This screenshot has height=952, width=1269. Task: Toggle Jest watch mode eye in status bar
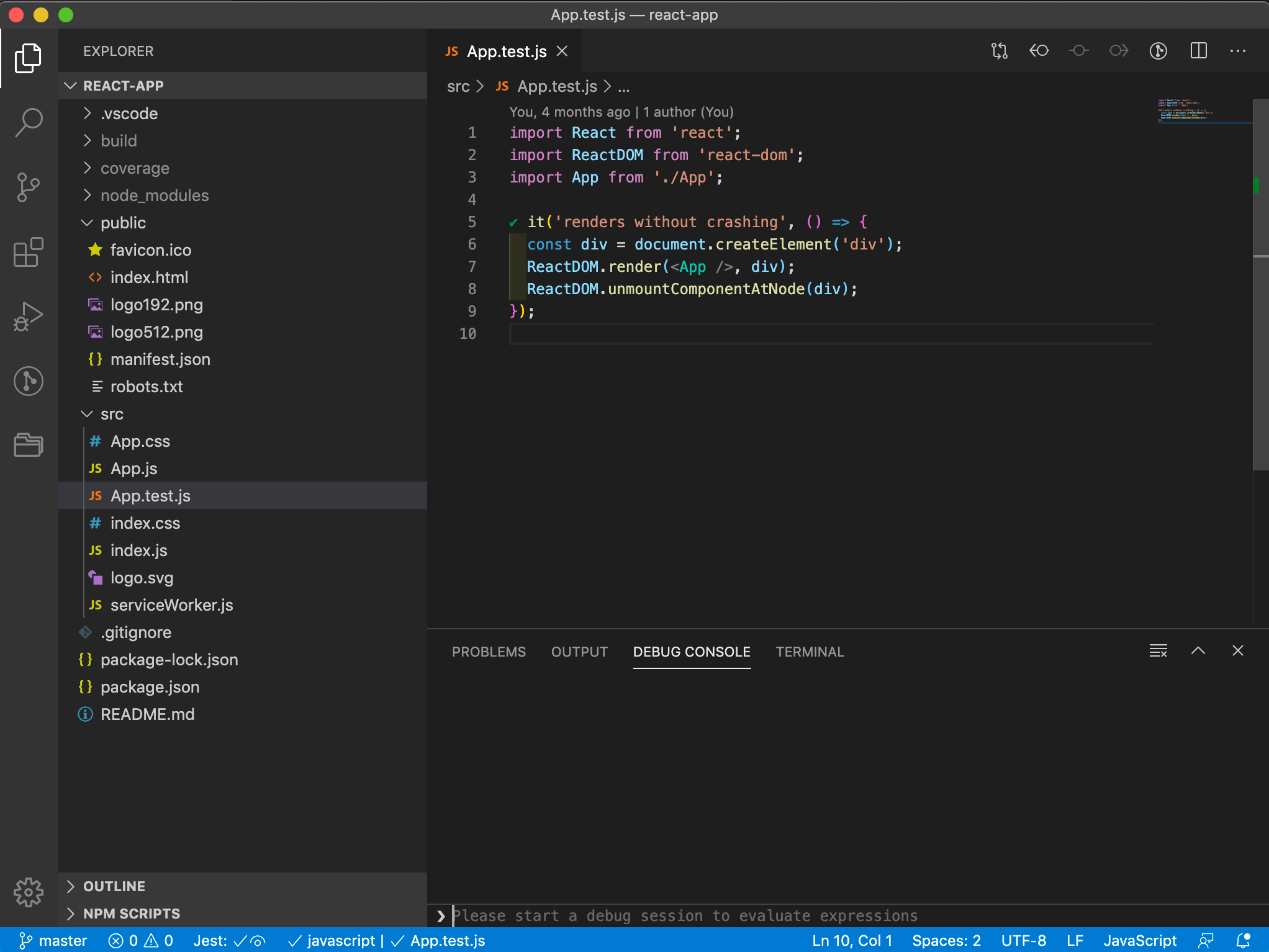tap(258, 940)
